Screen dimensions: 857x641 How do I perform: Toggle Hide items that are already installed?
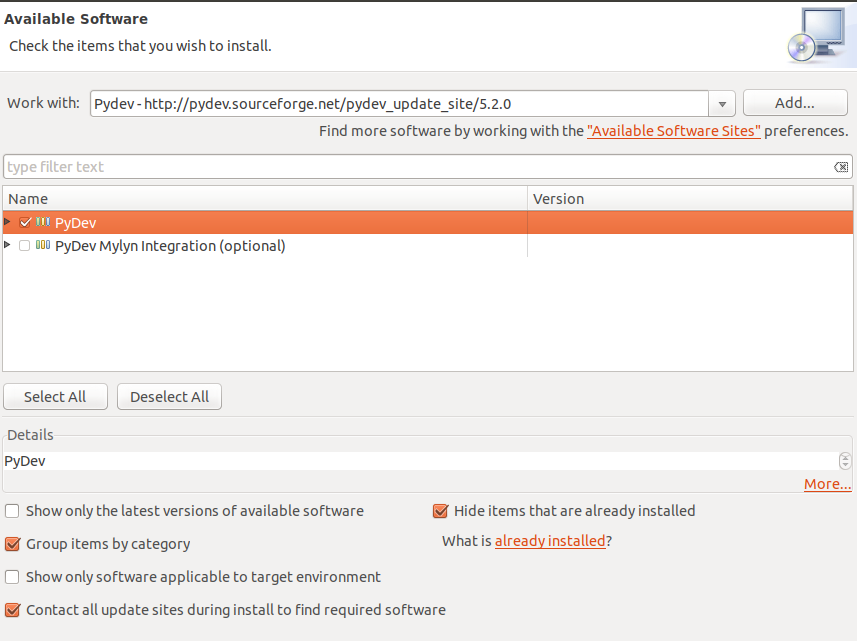pyautogui.click(x=440, y=511)
